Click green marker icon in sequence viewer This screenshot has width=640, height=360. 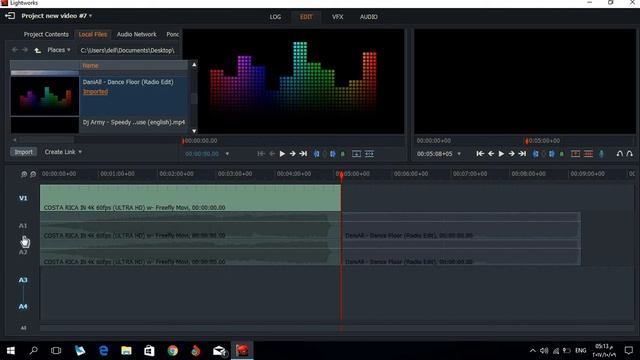(x=562, y=154)
